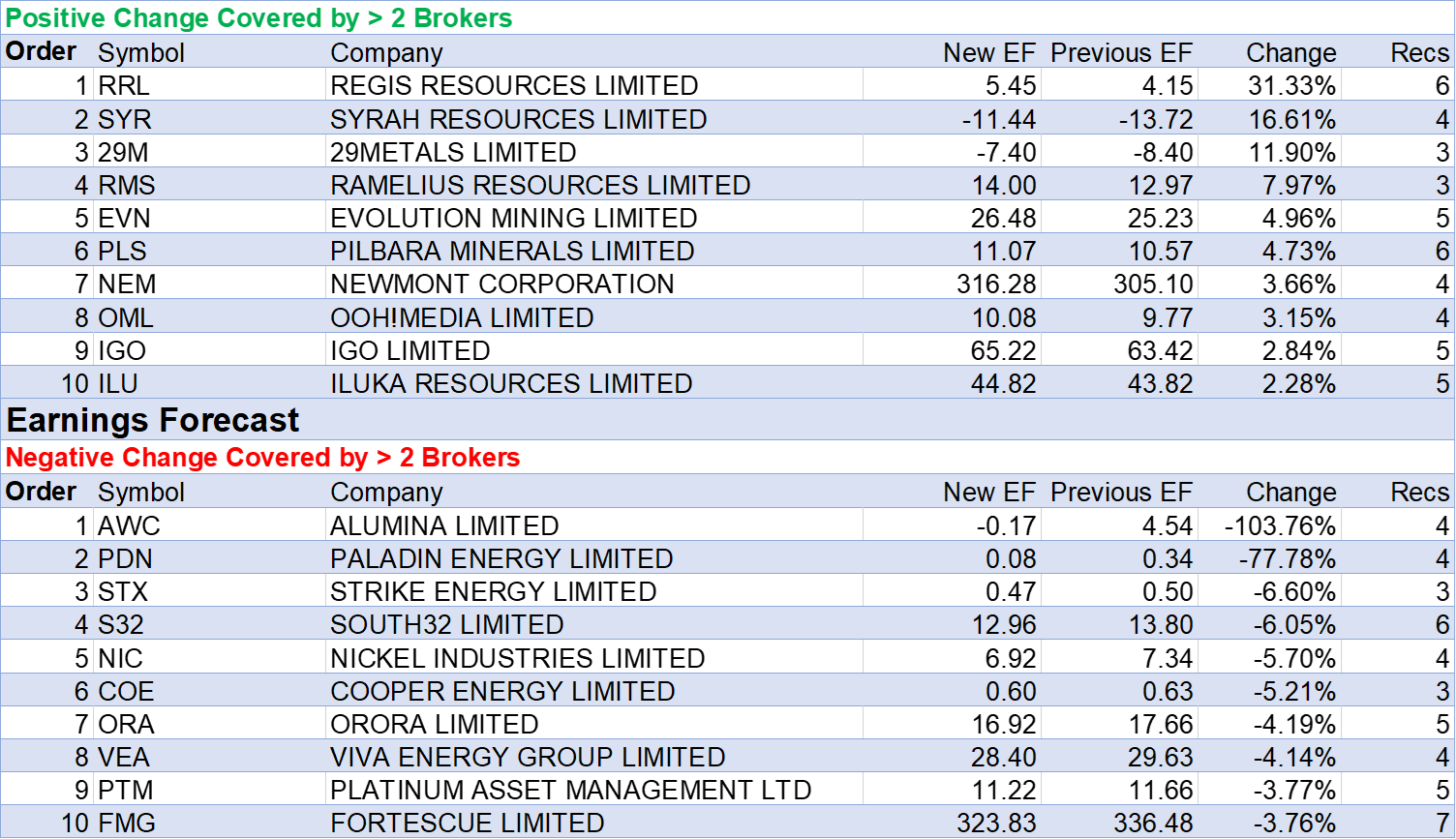Image resolution: width=1456 pixels, height=839 pixels.
Task: Click the RMS symbol cell
Action: click(x=127, y=185)
